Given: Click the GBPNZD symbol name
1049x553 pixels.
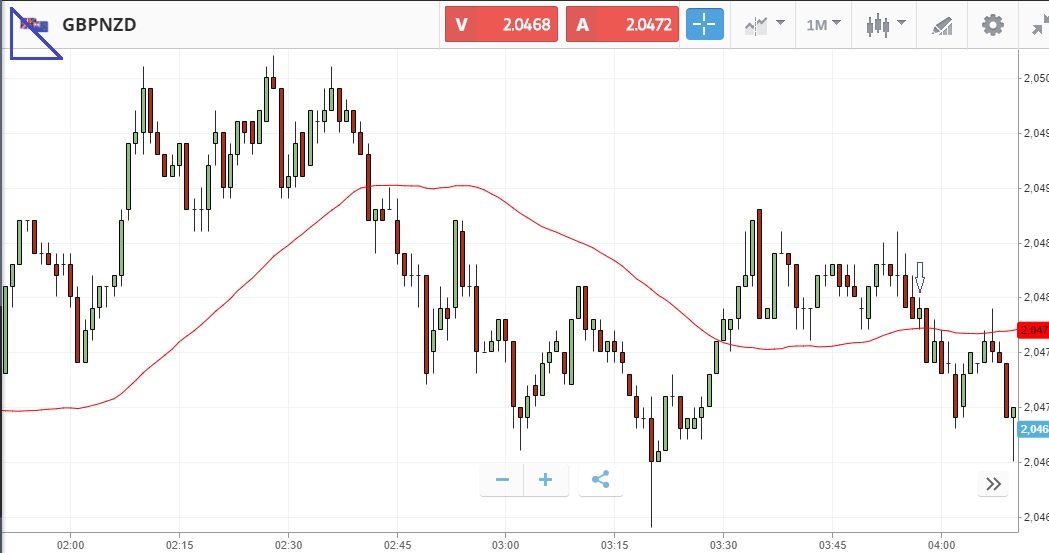Looking at the screenshot, I should (99, 25).
